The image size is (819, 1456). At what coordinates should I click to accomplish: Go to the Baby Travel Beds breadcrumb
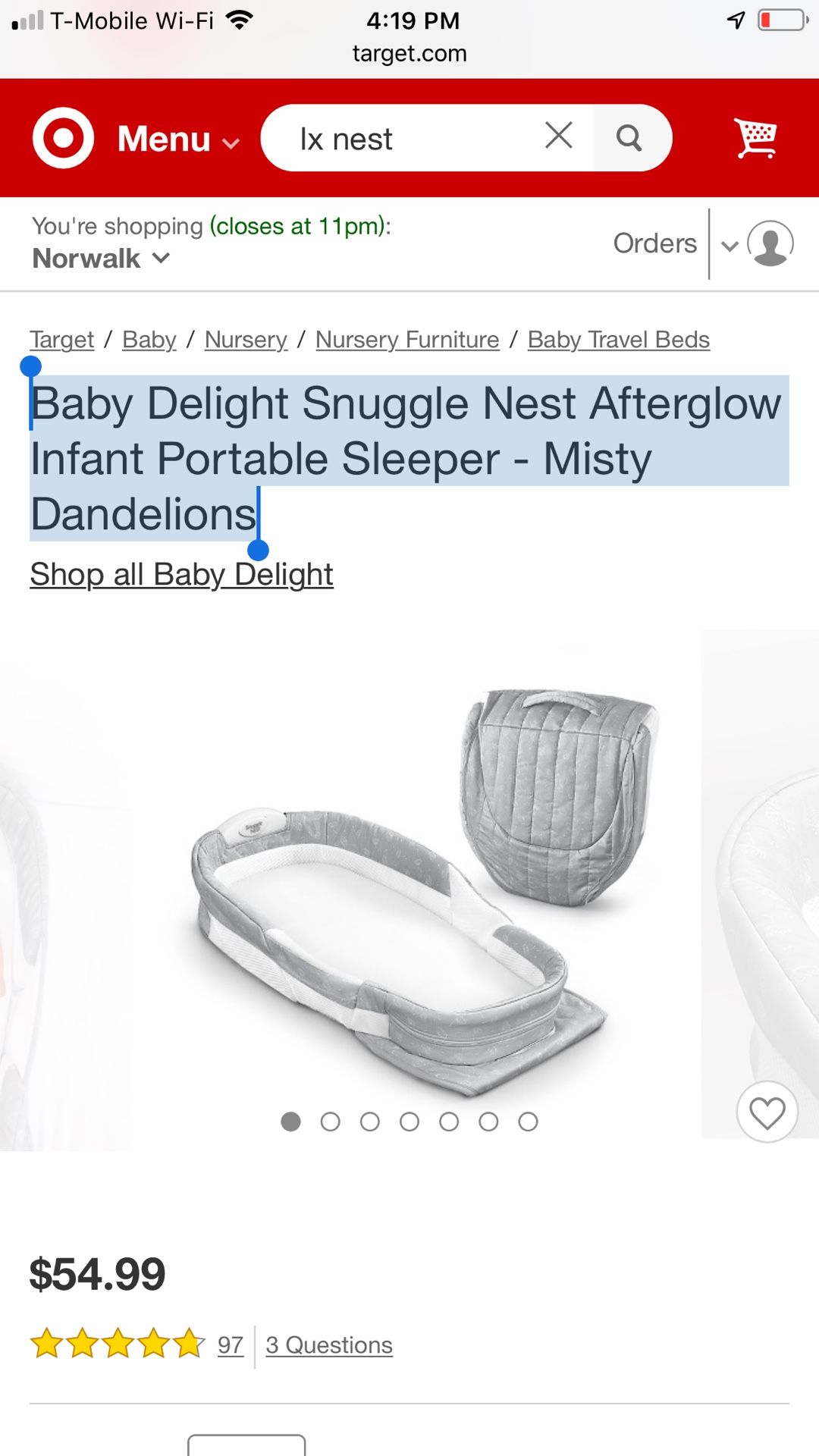pos(619,340)
